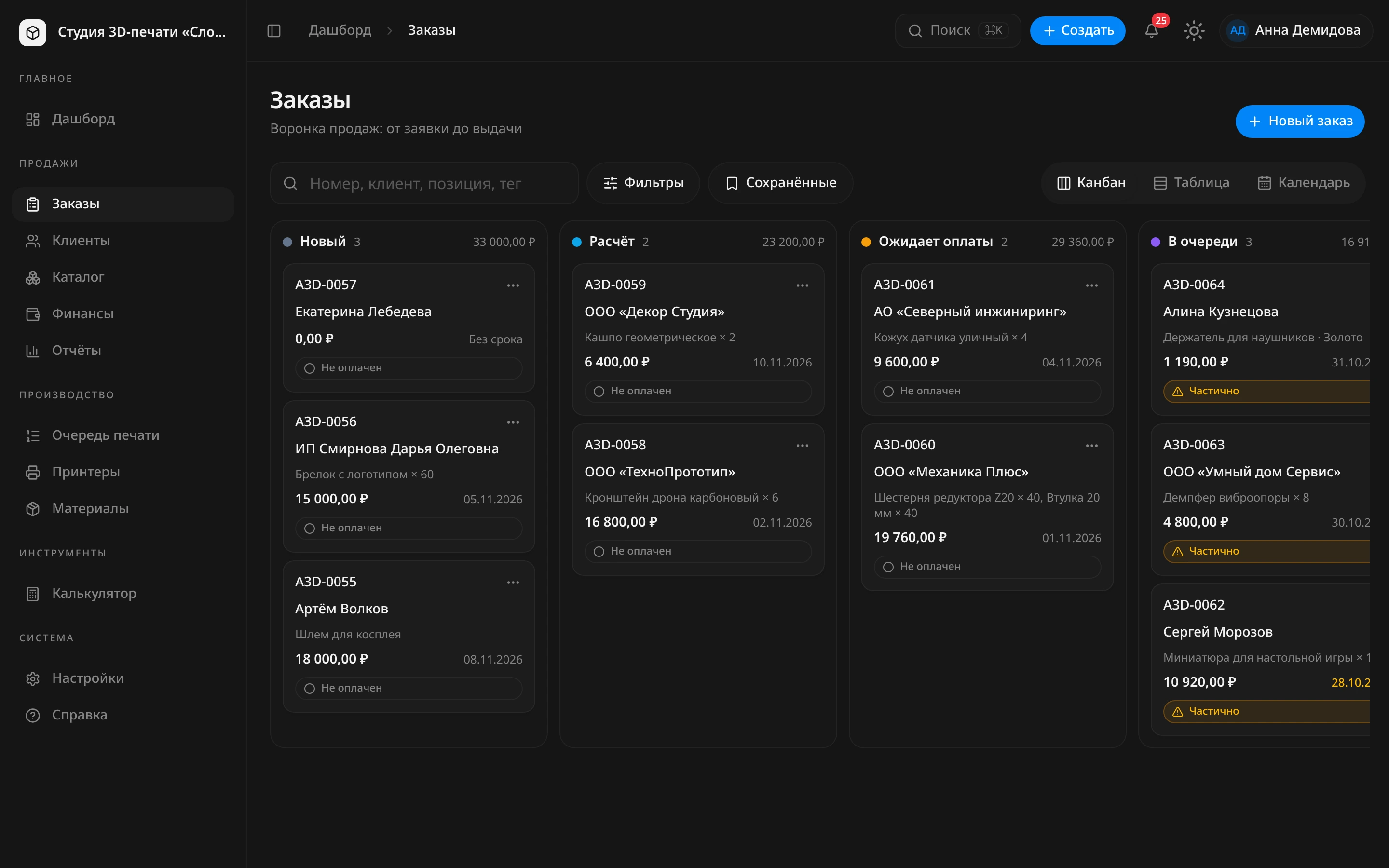Switch theme with the sun icon
1389x868 pixels.
click(x=1194, y=30)
